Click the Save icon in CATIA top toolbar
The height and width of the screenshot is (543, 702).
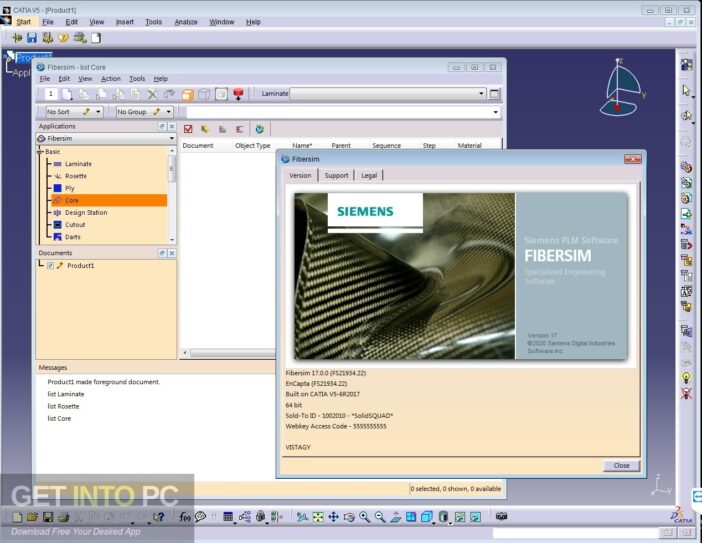pyautogui.click(x=31, y=38)
